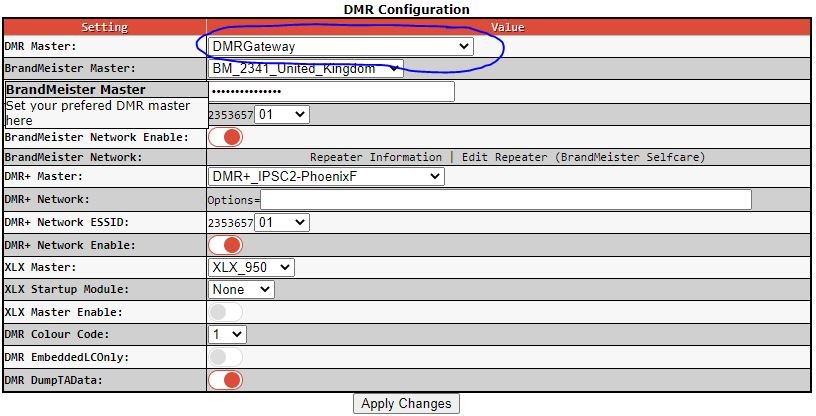Click the 'BrandMeister Network Enable:' label
The width and height of the screenshot is (816, 416).
coord(96,137)
